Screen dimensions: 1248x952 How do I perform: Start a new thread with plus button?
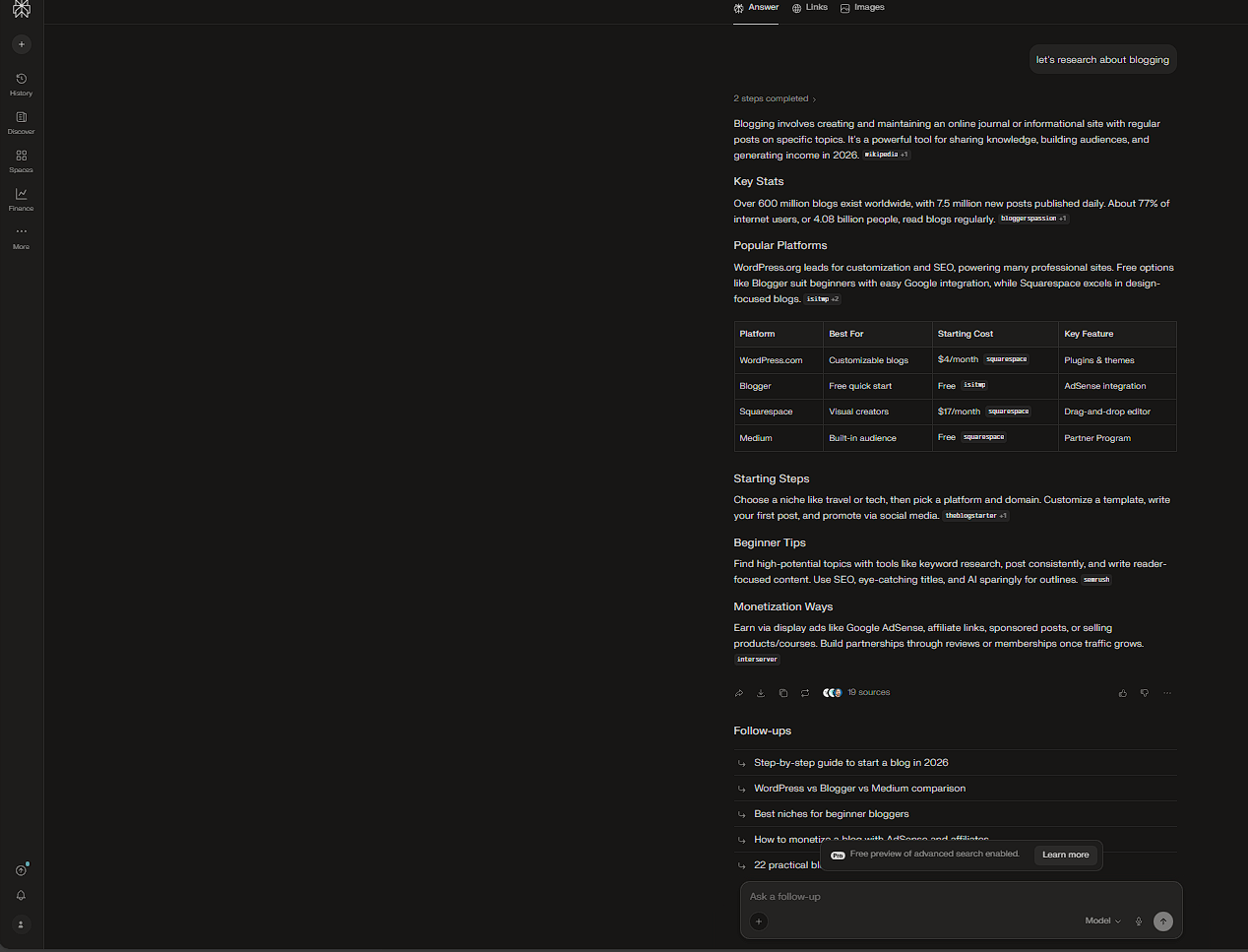pyautogui.click(x=22, y=44)
